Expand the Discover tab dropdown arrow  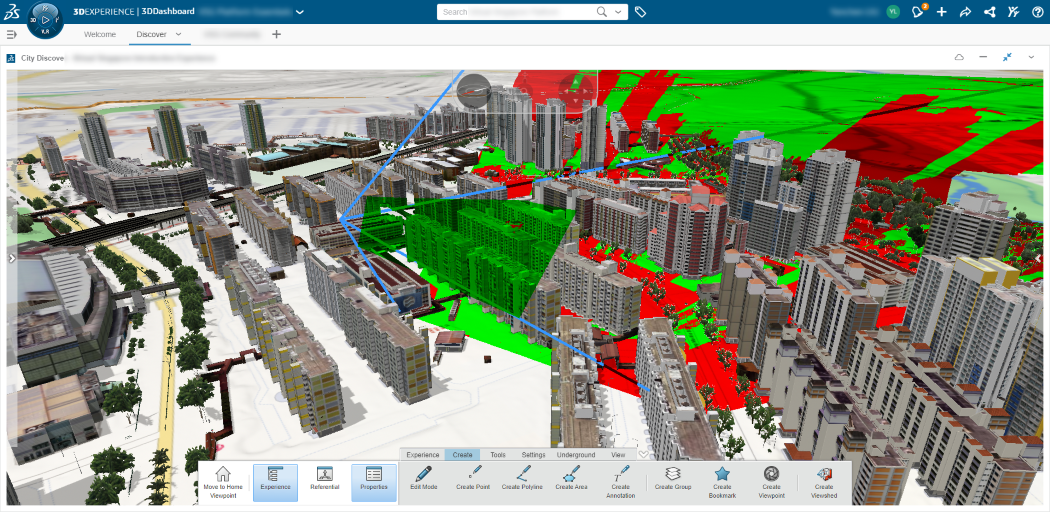click(178, 34)
